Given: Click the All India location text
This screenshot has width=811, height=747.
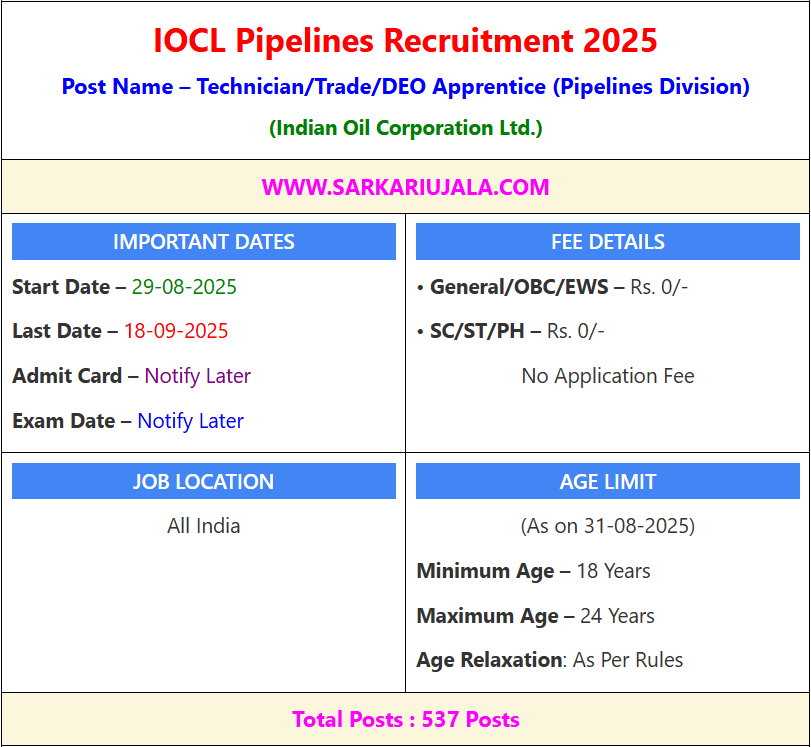Looking at the screenshot, I should pyautogui.click(x=204, y=526).
